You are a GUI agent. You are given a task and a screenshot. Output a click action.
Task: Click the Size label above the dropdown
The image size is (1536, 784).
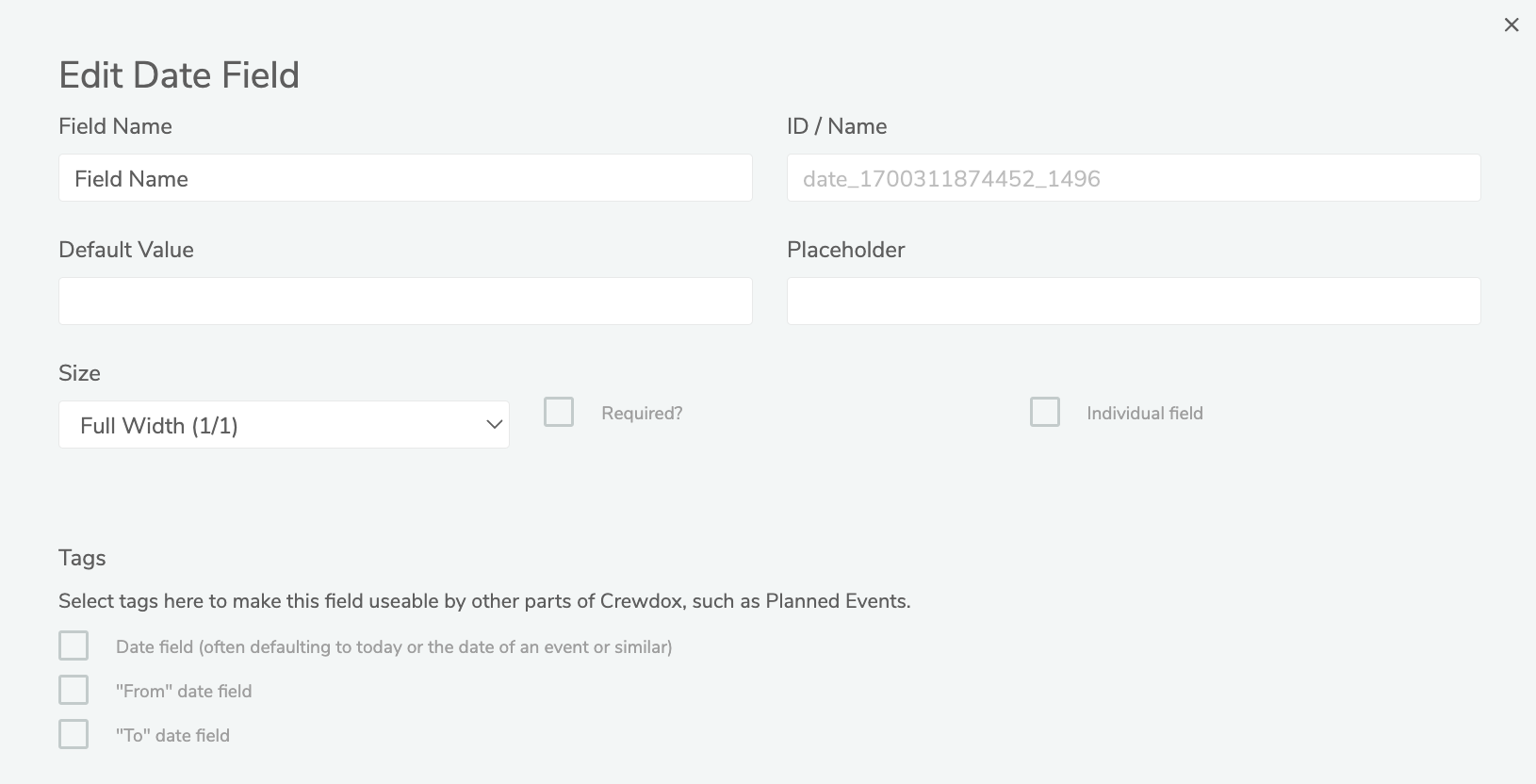[x=79, y=373]
